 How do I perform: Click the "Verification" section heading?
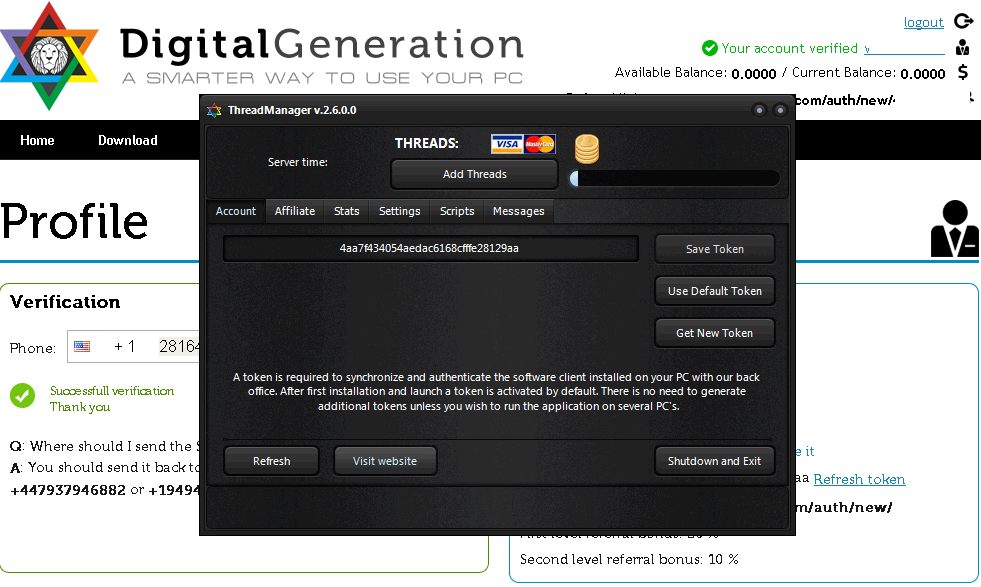pyautogui.click(x=65, y=302)
